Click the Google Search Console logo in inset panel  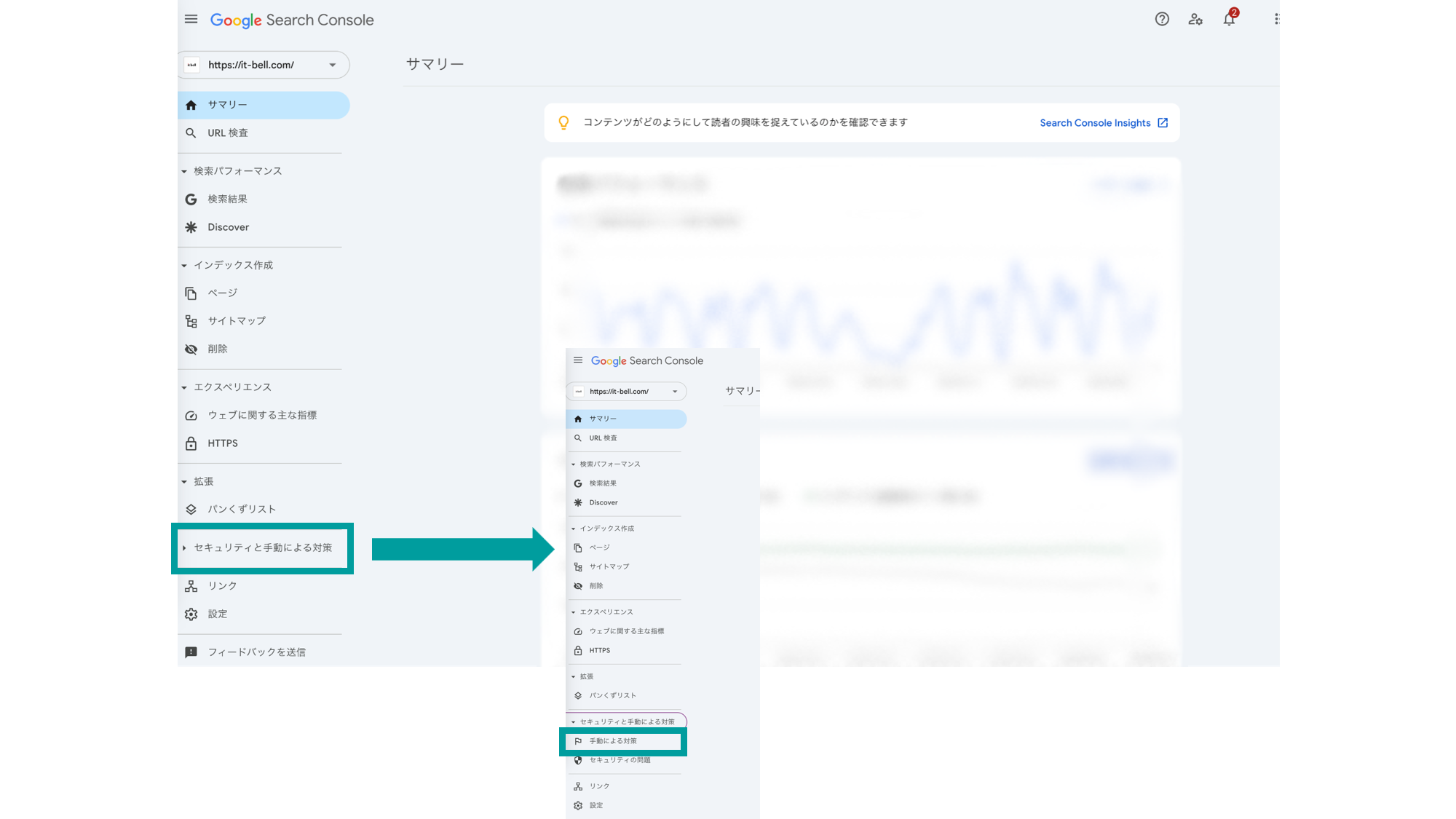pyautogui.click(x=646, y=361)
